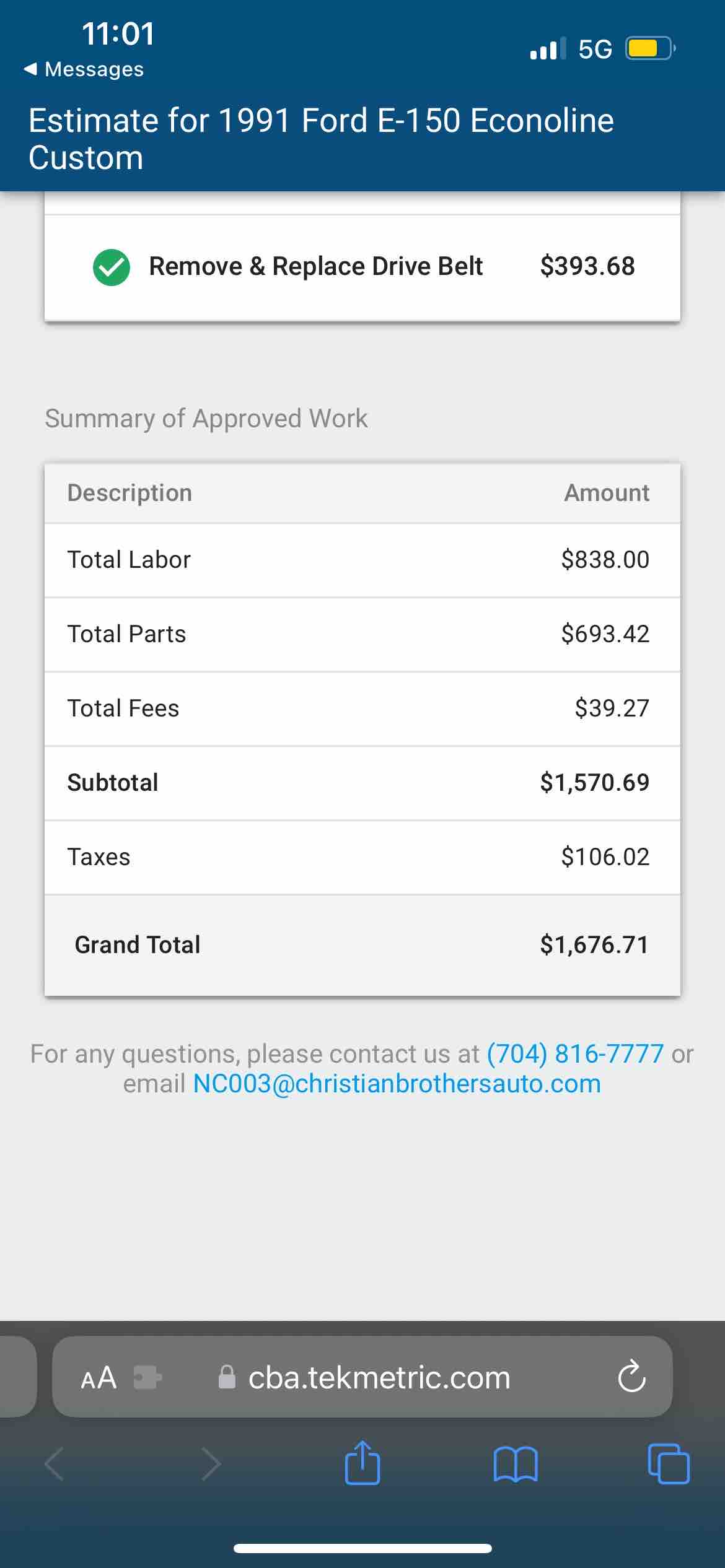This screenshot has width=725, height=1568.
Task: Tap the padlock icon in the URL bar
Action: click(x=227, y=1377)
